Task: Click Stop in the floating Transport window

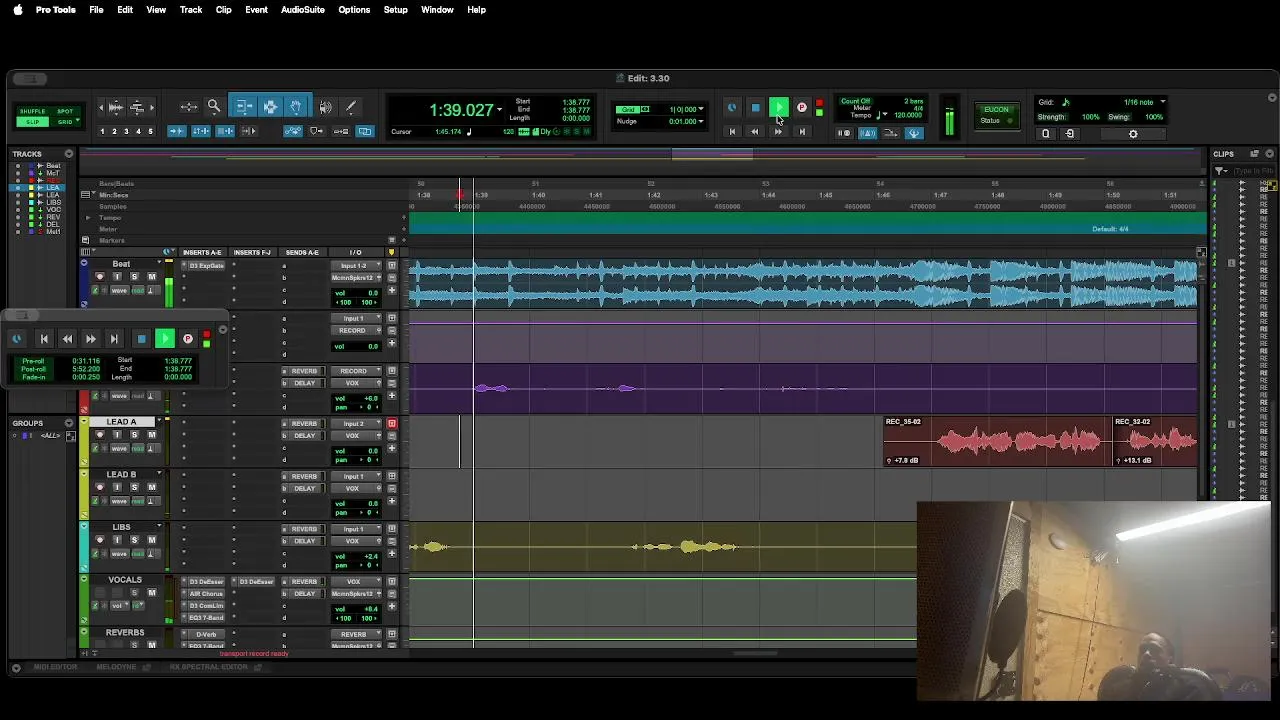Action: coord(142,339)
